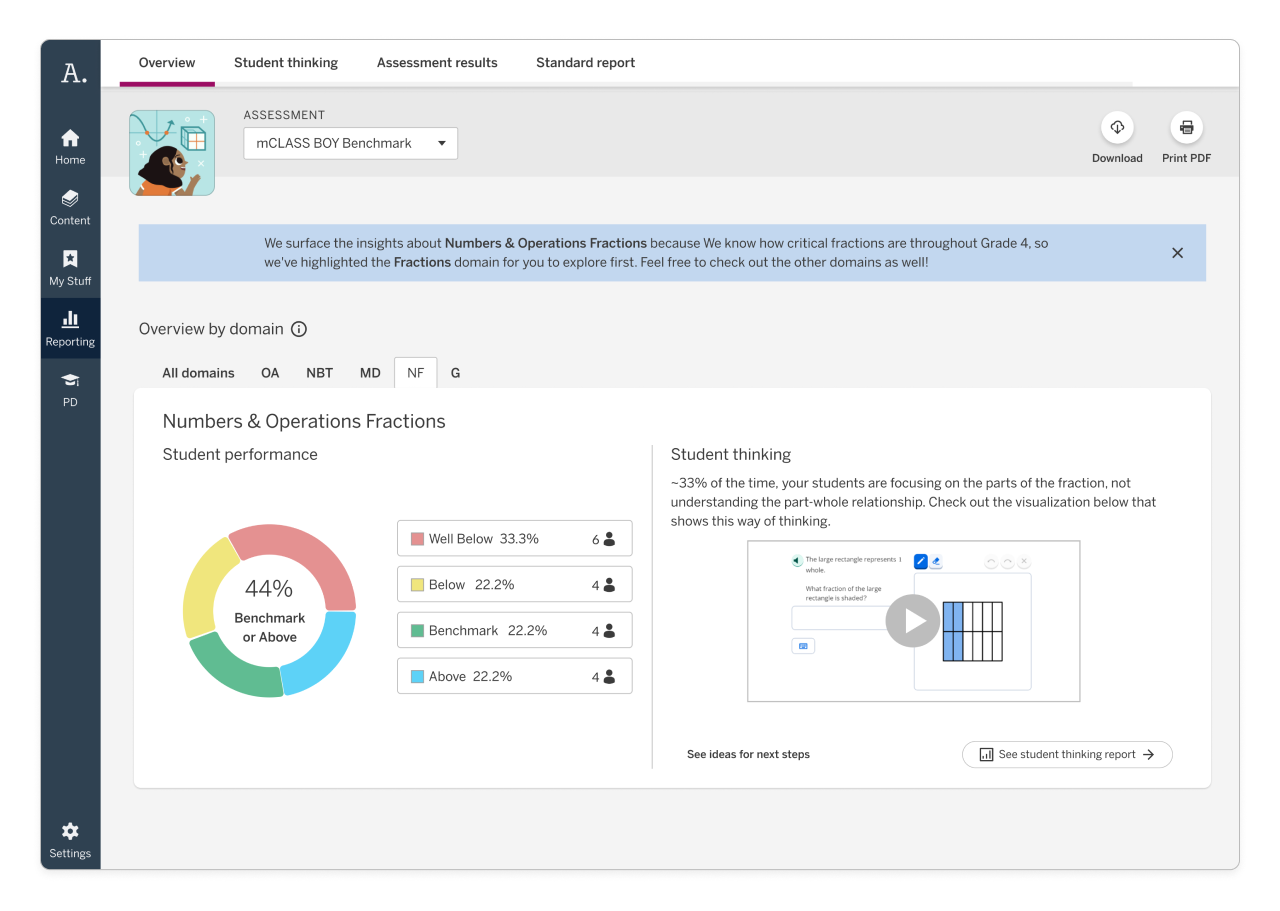This screenshot has width=1280, height=911.
Task: Click See student thinking report button
Action: click(x=1066, y=755)
